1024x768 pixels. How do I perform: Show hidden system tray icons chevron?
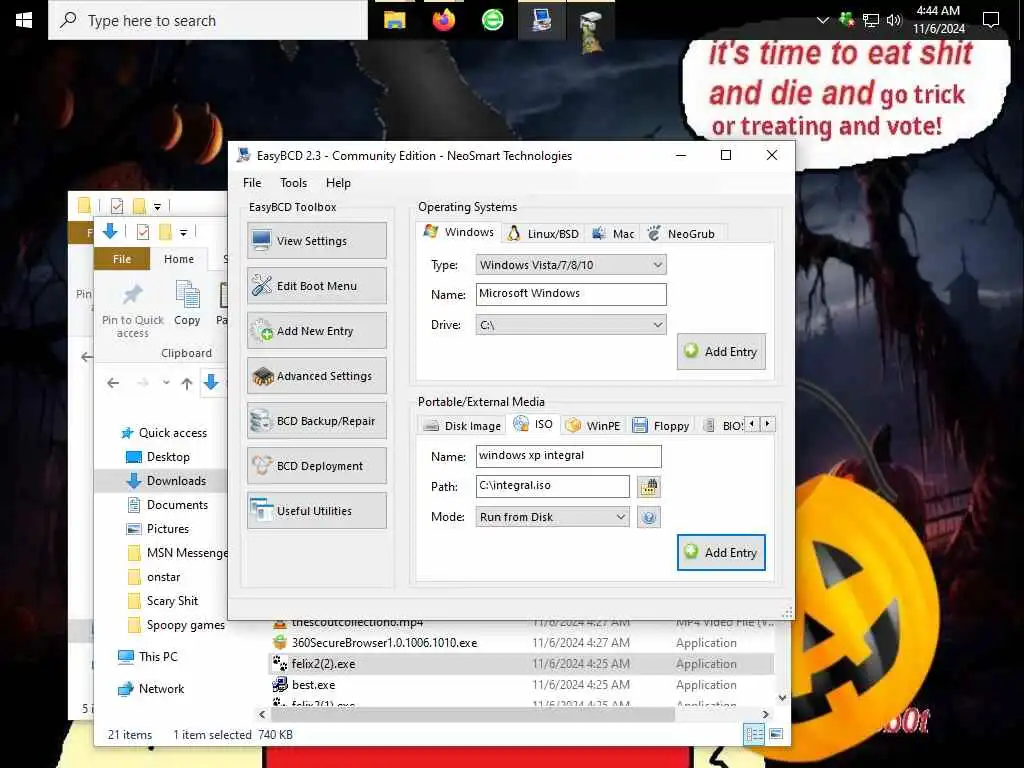pyautogui.click(x=823, y=20)
